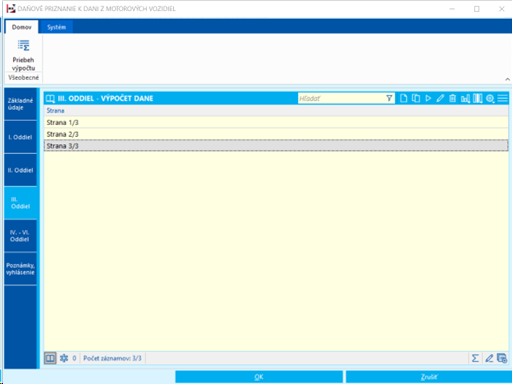Click the pencil icon in bottom status bar

489,358
